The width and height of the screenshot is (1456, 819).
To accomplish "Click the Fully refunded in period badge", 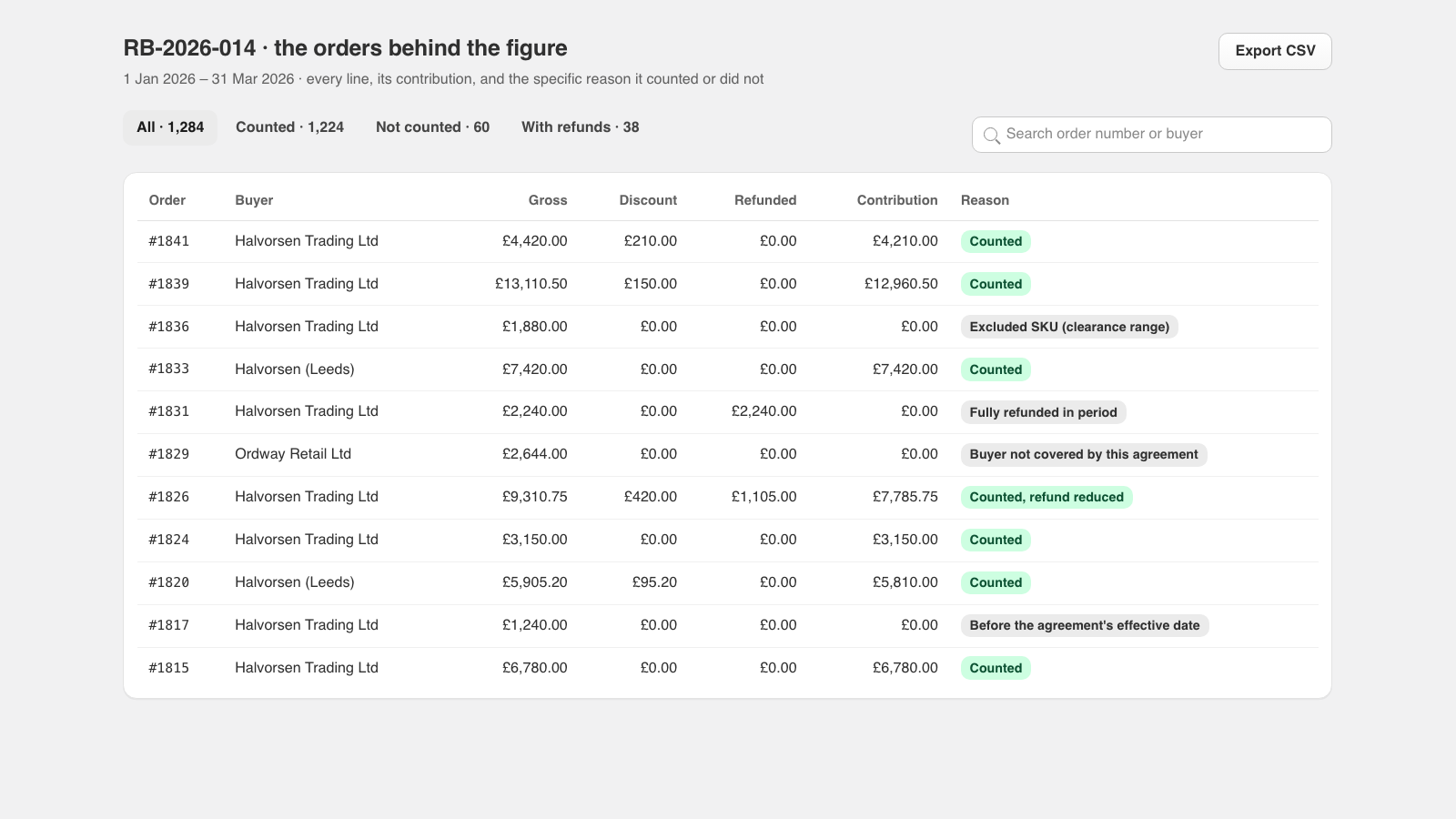I will coord(1043,412).
